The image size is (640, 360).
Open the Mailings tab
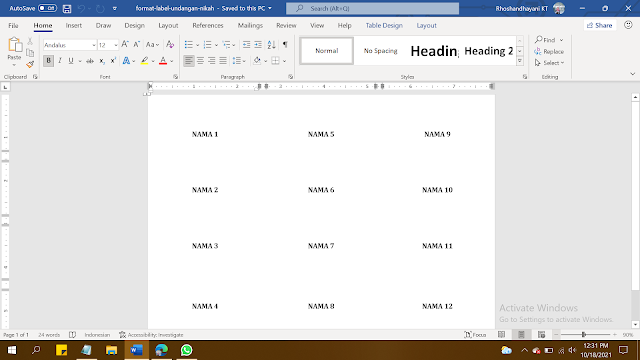tap(250, 25)
